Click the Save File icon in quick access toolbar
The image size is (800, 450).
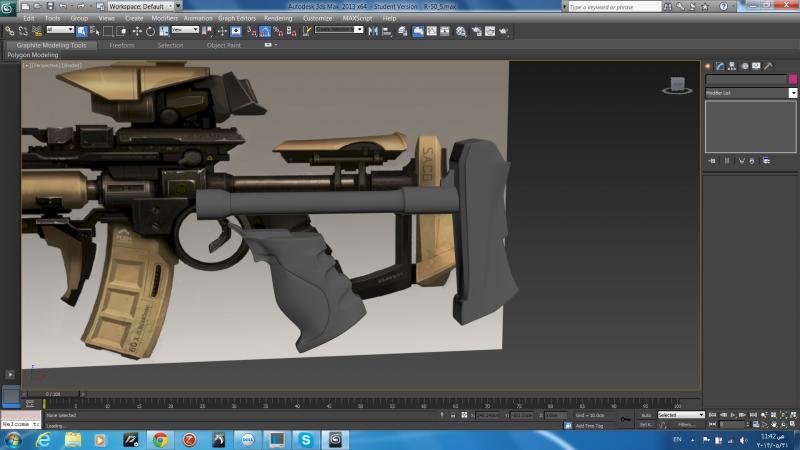tap(50, 6)
